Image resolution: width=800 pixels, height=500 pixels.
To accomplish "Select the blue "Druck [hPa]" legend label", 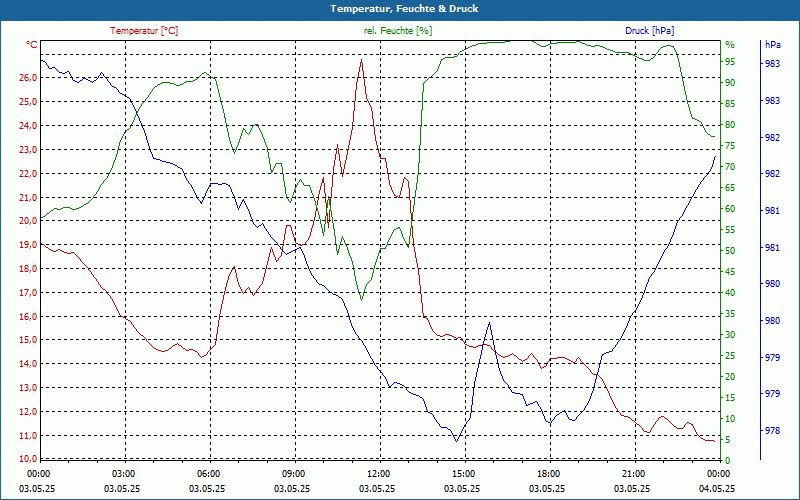I will point(649,31).
